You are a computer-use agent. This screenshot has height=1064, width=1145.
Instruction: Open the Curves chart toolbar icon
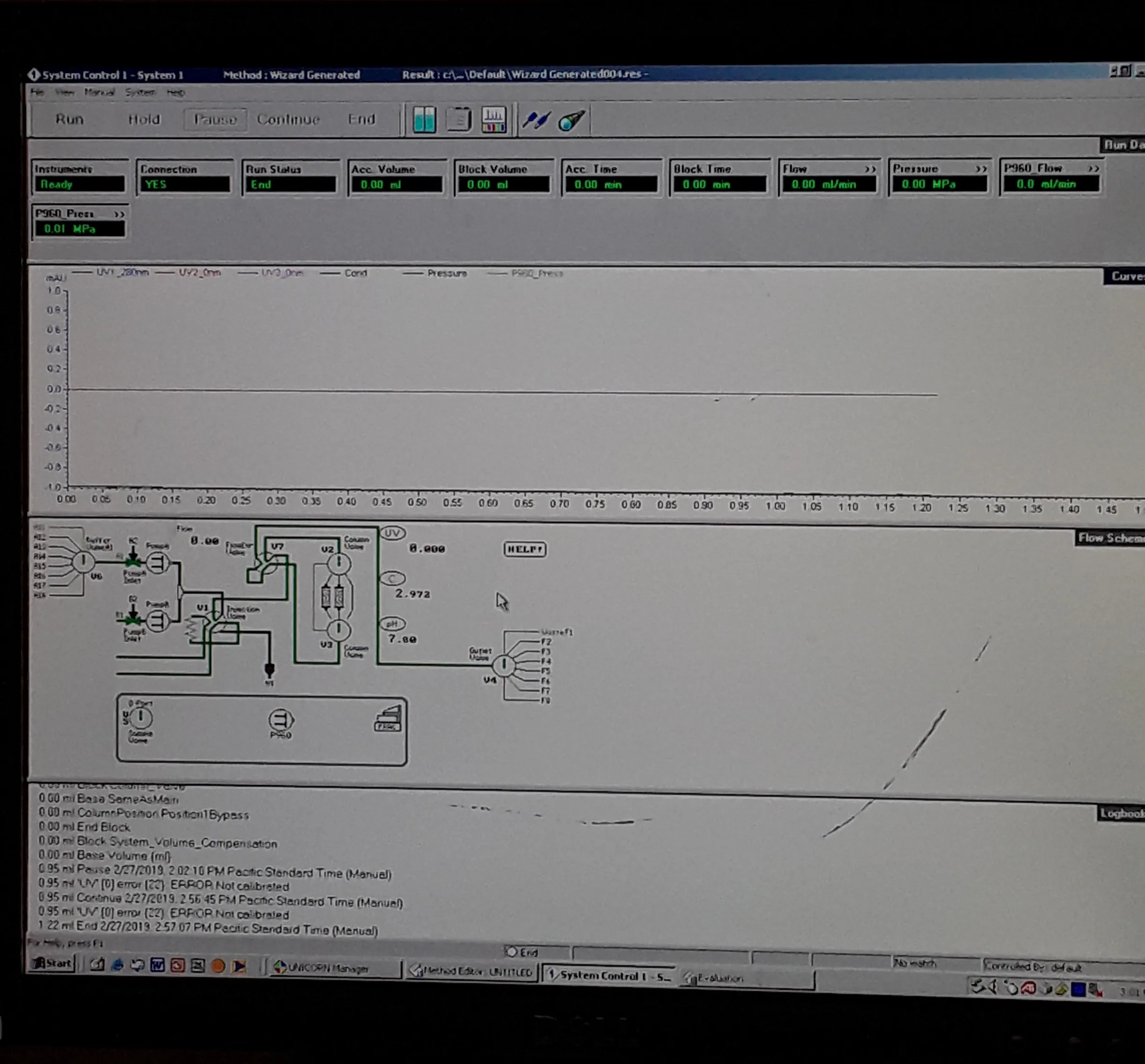tap(494, 120)
